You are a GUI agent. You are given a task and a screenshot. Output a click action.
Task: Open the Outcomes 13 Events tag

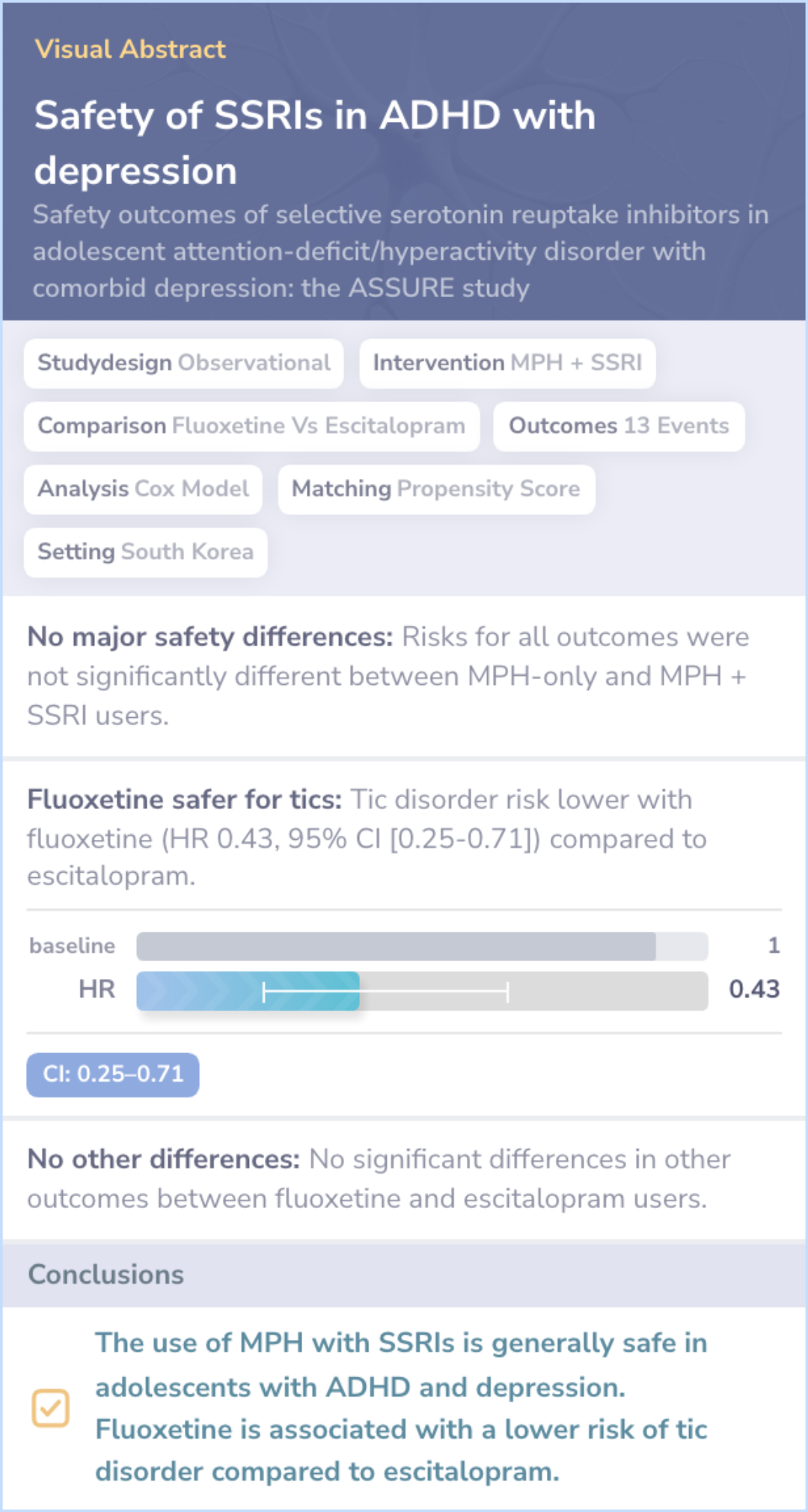click(x=619, y=426)
